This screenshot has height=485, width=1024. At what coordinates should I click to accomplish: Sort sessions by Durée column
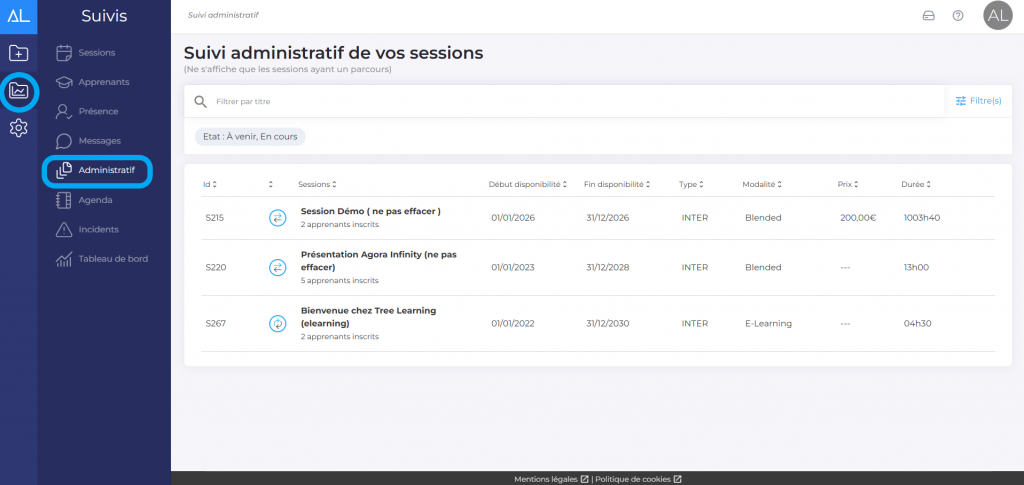916,184
